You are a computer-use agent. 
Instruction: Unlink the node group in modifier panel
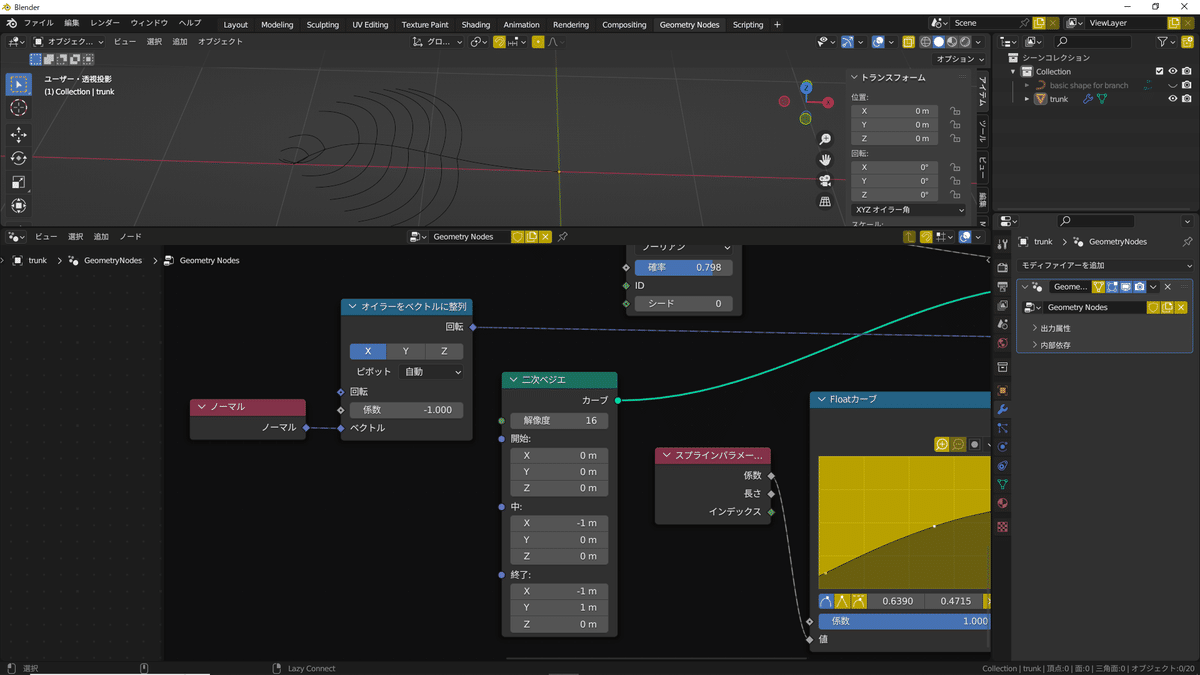tap(1181, 308)
